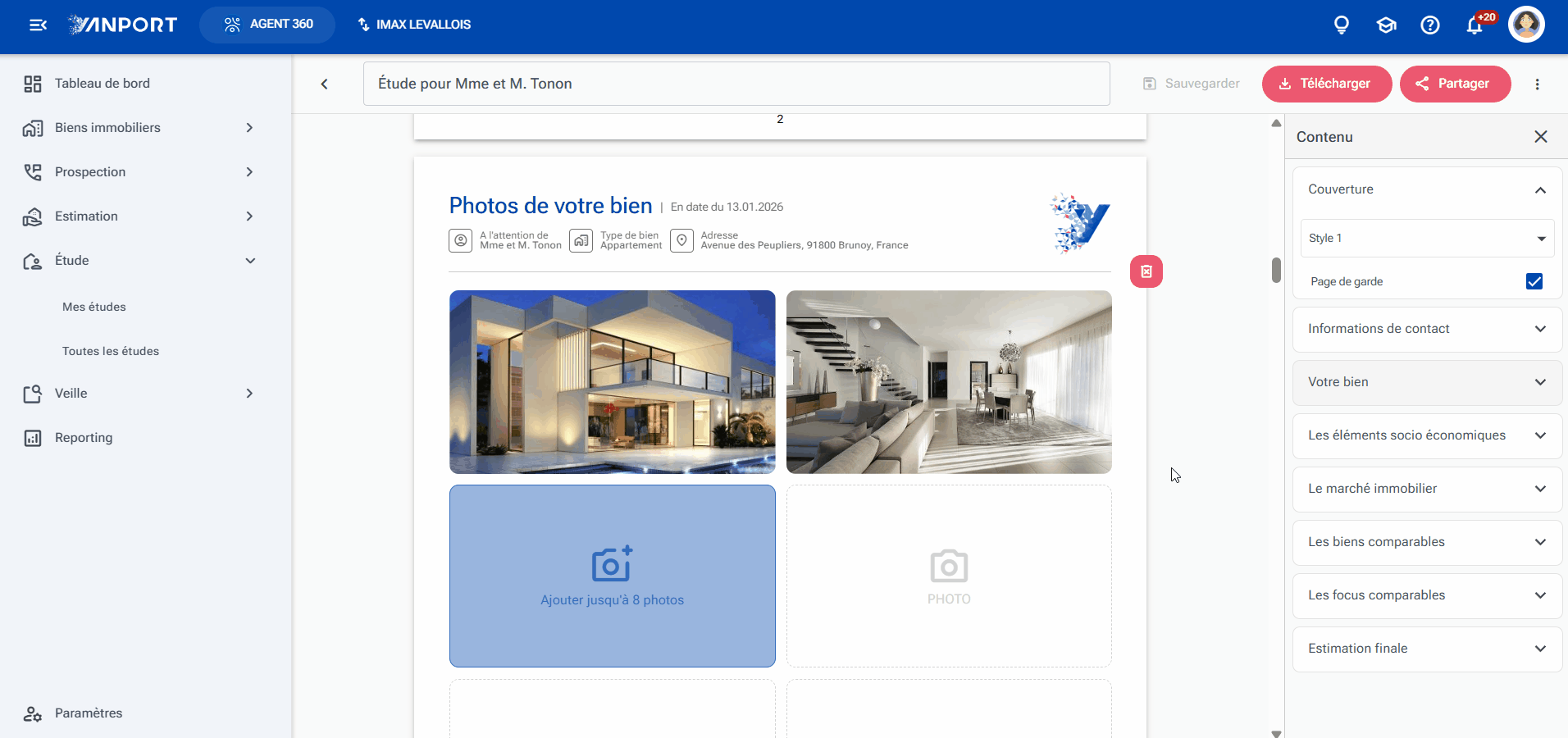
Task: Open the notifications bell
Action: click(1475, 25)
